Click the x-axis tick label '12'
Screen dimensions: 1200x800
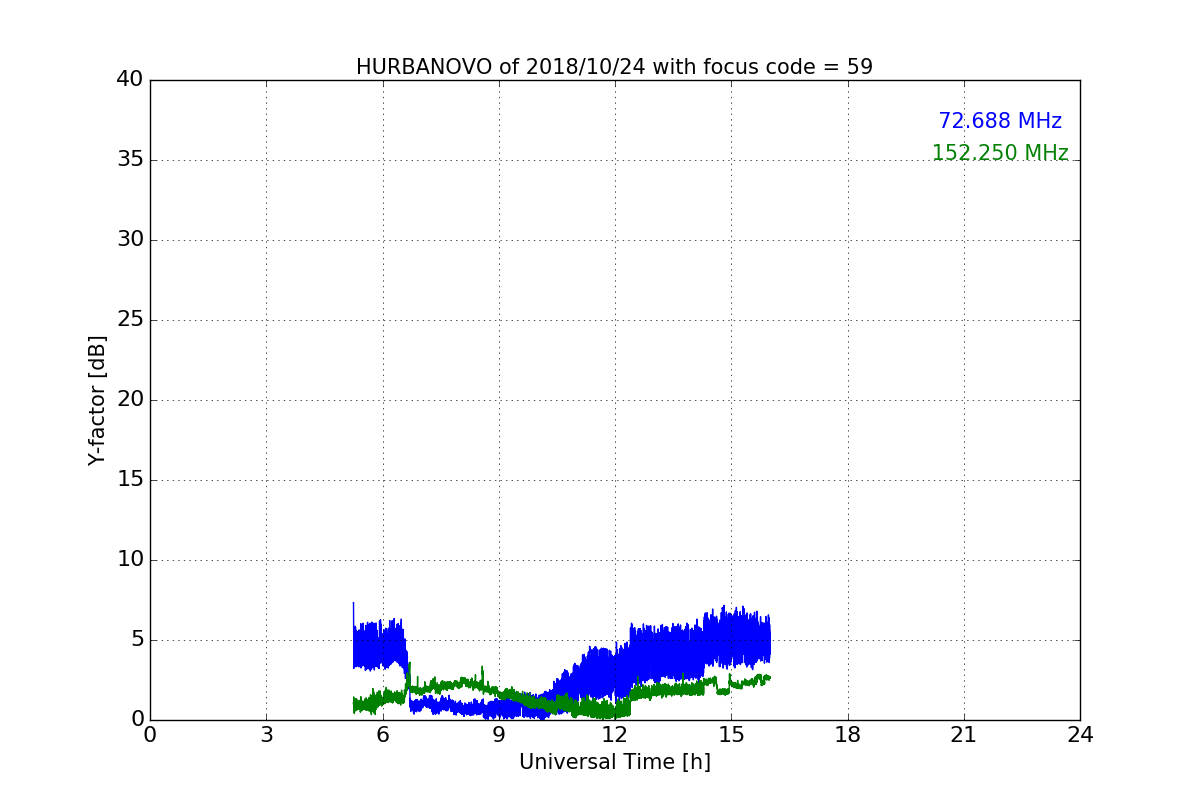coord(615,734)
